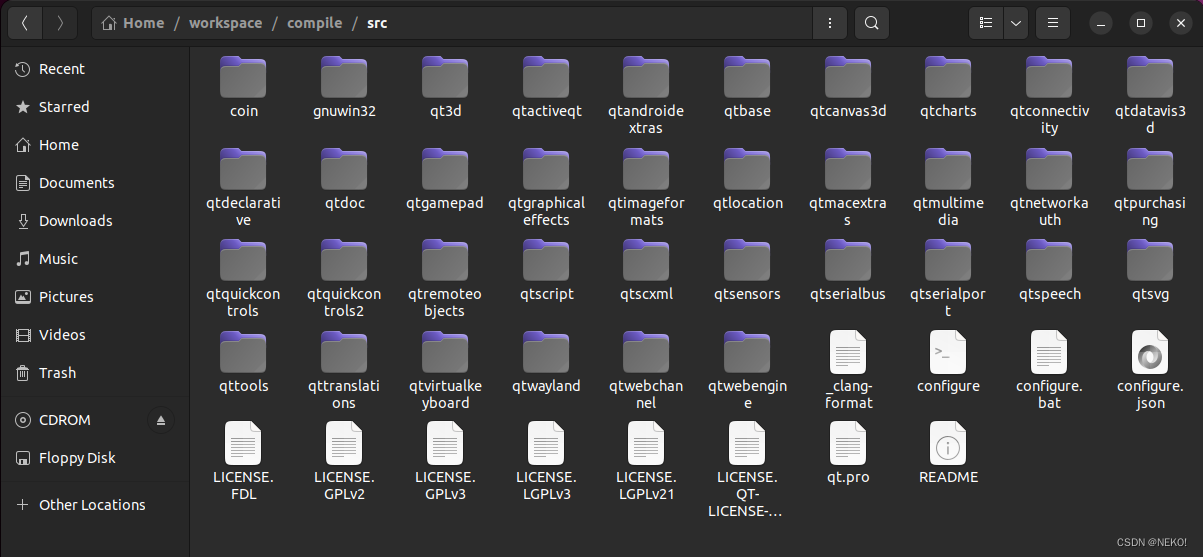Select the LICENSE.QT-LICENSE file

point(748,470)
